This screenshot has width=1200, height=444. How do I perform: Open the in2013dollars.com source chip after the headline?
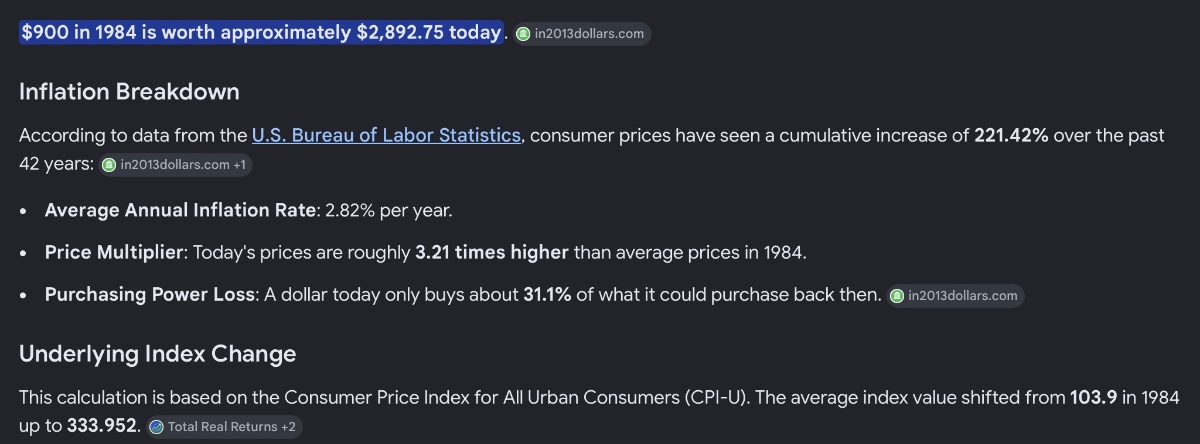582,34
